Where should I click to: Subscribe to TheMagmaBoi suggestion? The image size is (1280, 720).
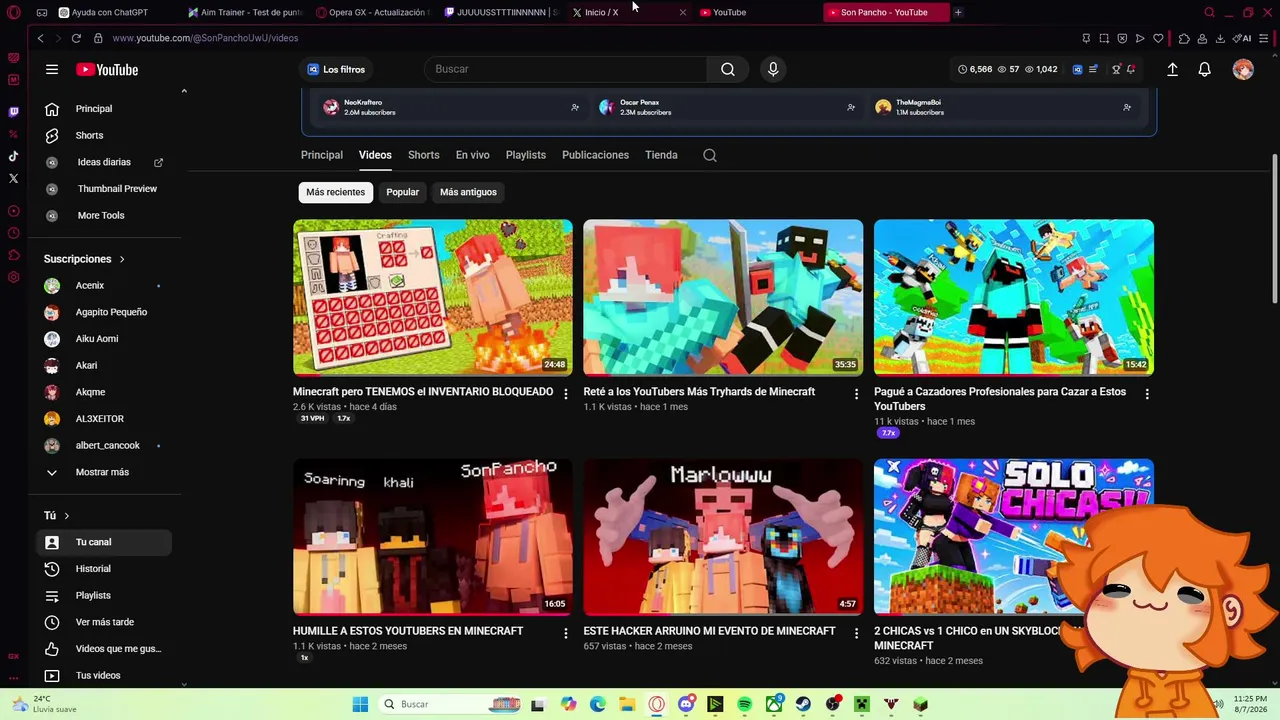(x=1127, y=107)
